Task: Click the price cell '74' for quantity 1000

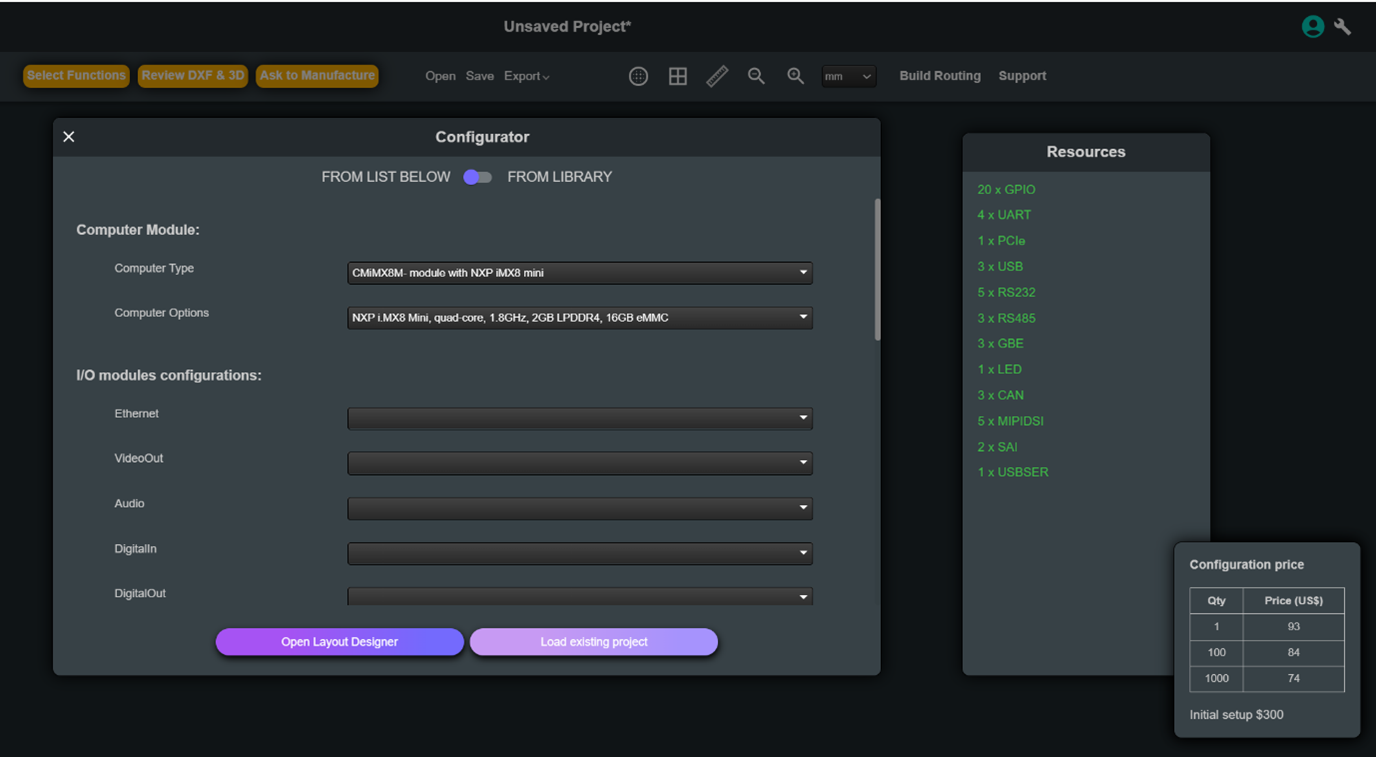Action: [x=1294, y=679]
